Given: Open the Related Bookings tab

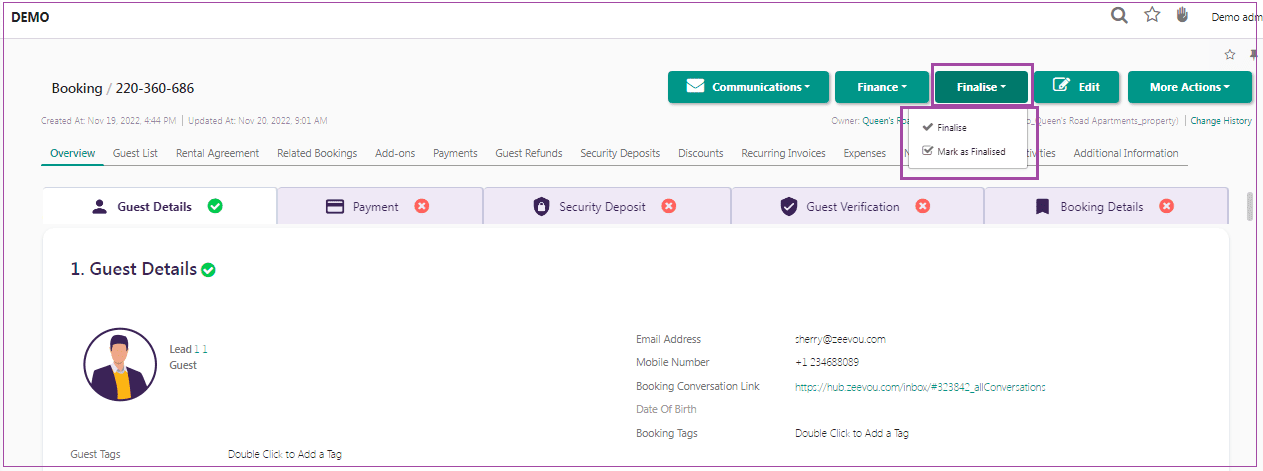Looking at the screenshot, I should click(x=317, y=153).
